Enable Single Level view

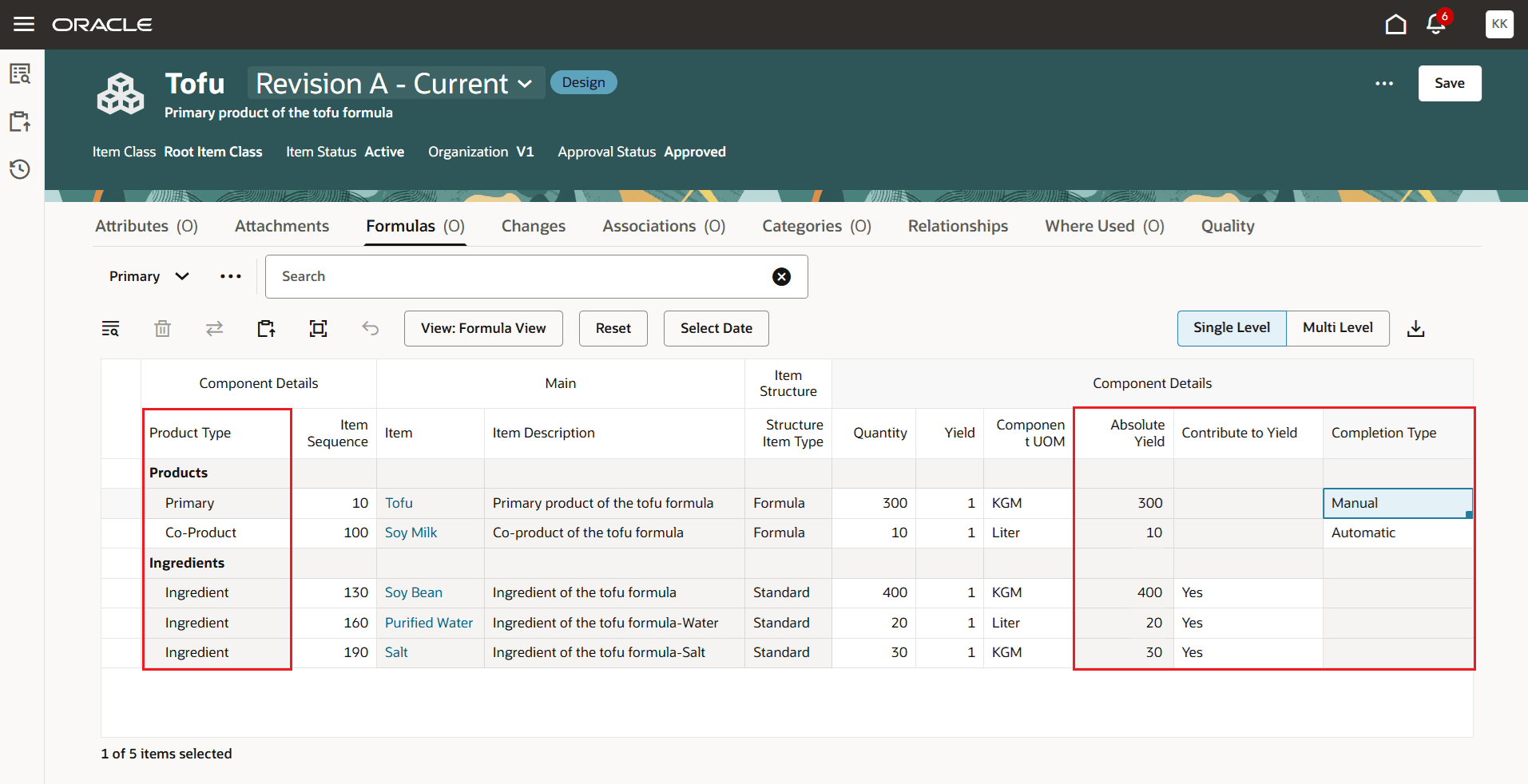click(x=1231, y=327)
